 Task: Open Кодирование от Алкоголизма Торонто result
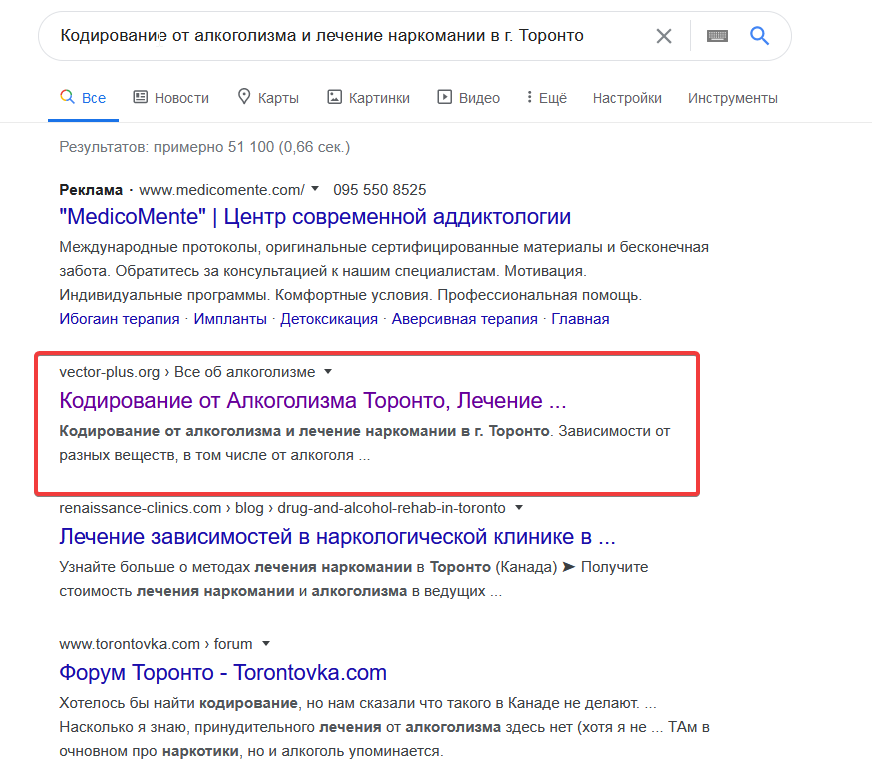313,400
